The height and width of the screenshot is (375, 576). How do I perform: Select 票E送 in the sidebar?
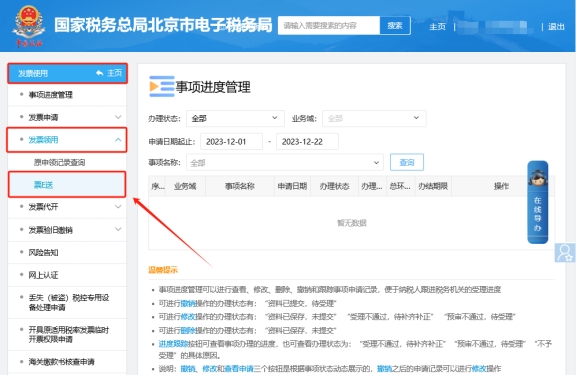(x=67, y=185)
